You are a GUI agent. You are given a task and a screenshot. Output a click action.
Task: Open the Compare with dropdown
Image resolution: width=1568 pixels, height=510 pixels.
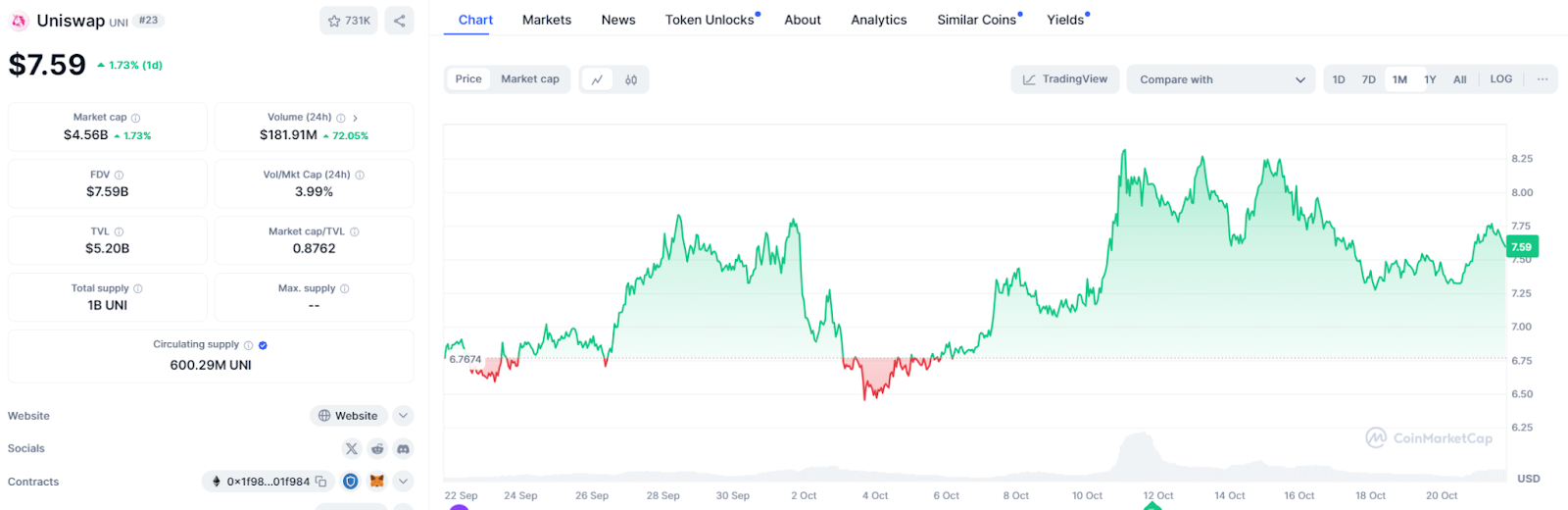point(1221,79)
